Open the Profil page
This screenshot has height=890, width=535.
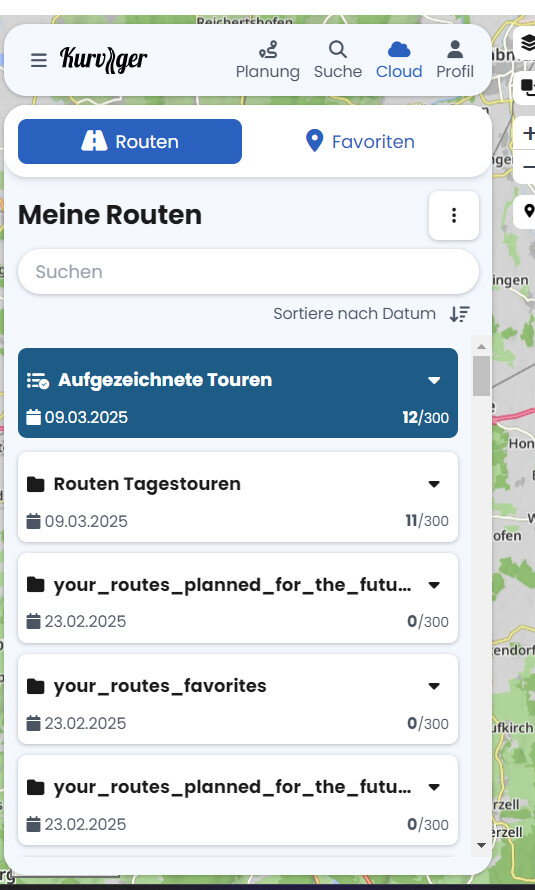455,60
